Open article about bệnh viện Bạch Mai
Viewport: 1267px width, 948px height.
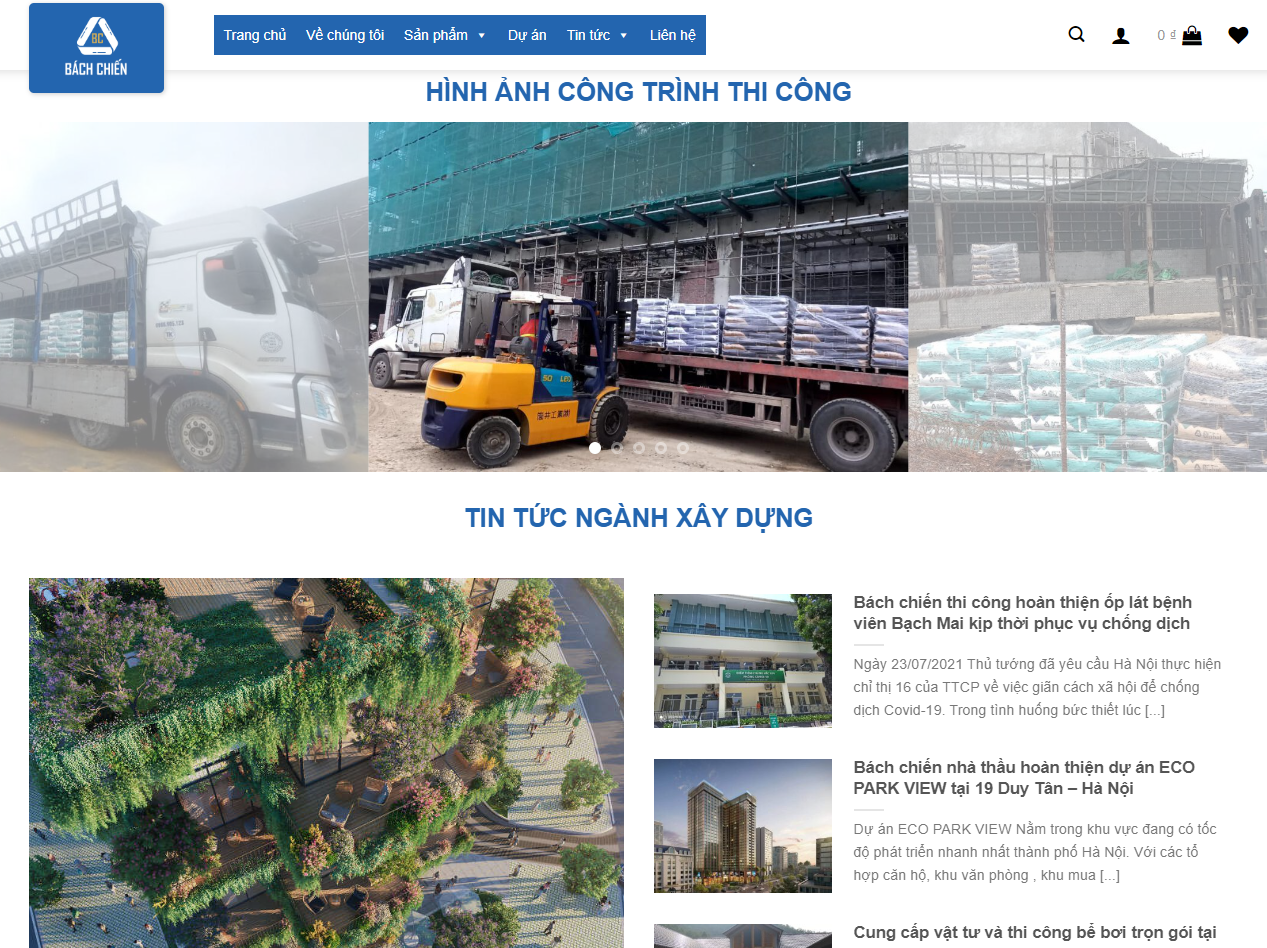[1022, 613]
